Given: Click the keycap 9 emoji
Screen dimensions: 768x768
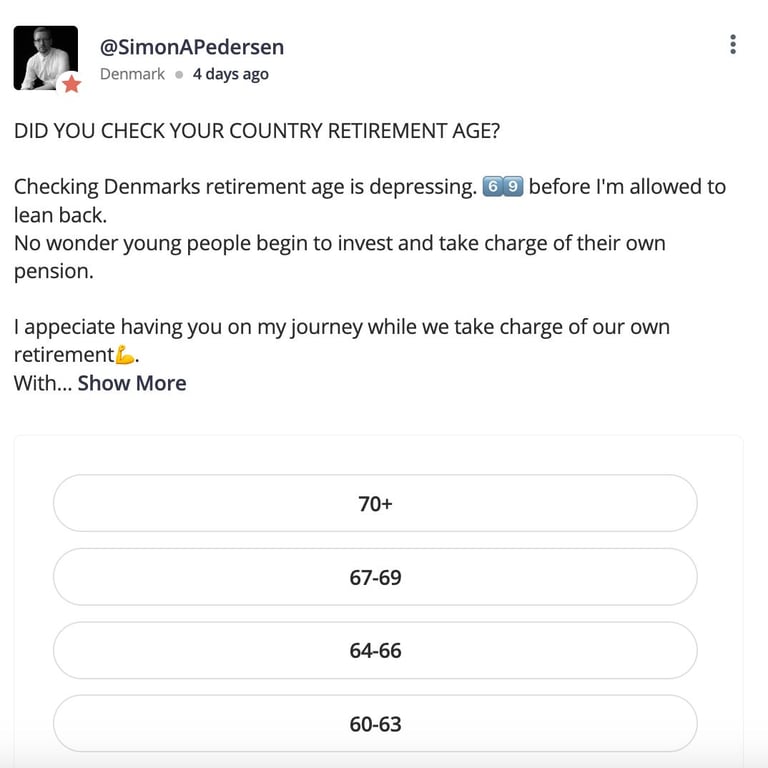Looking at the screenshot, I should pos(513,187).
